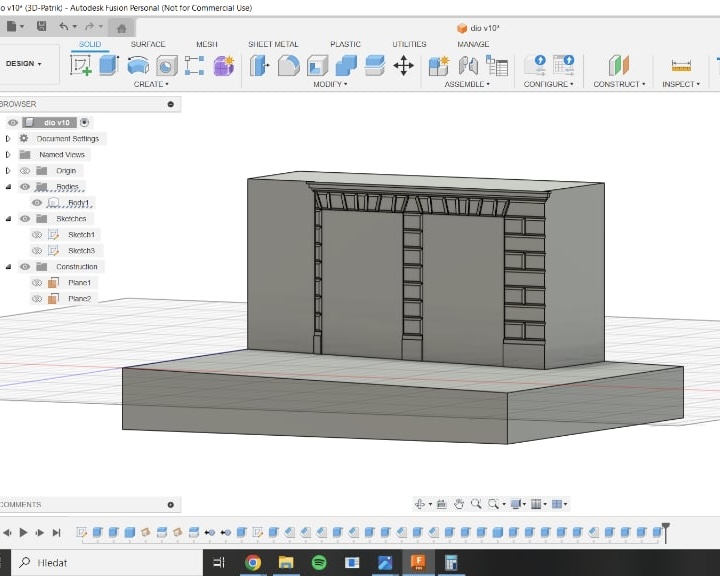The width and height of the screenshot is (720, 576).
Task: Select the Measure tool icon
Action: tap(681, 65)
